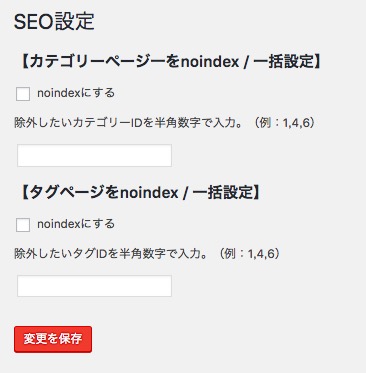
Task: Click the 除外したいカテゴリーID description text
Action: coord(165,123)
